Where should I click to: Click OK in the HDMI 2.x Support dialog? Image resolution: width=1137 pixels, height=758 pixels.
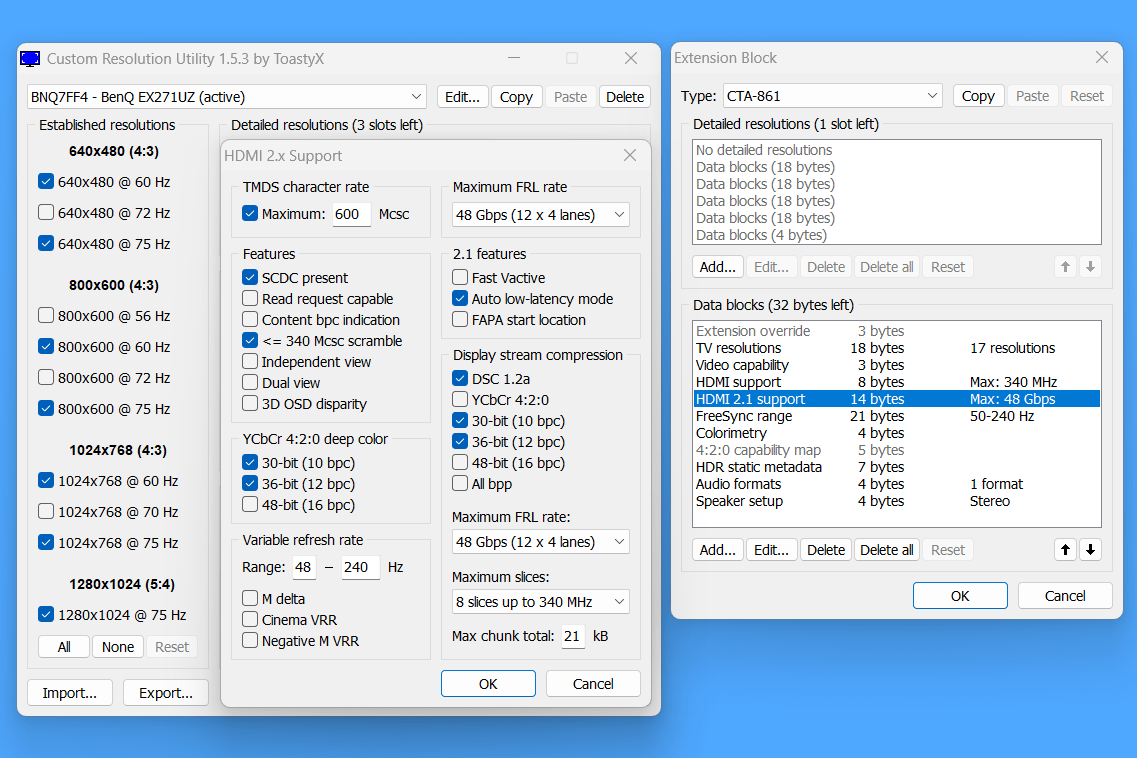coord(488,684)
